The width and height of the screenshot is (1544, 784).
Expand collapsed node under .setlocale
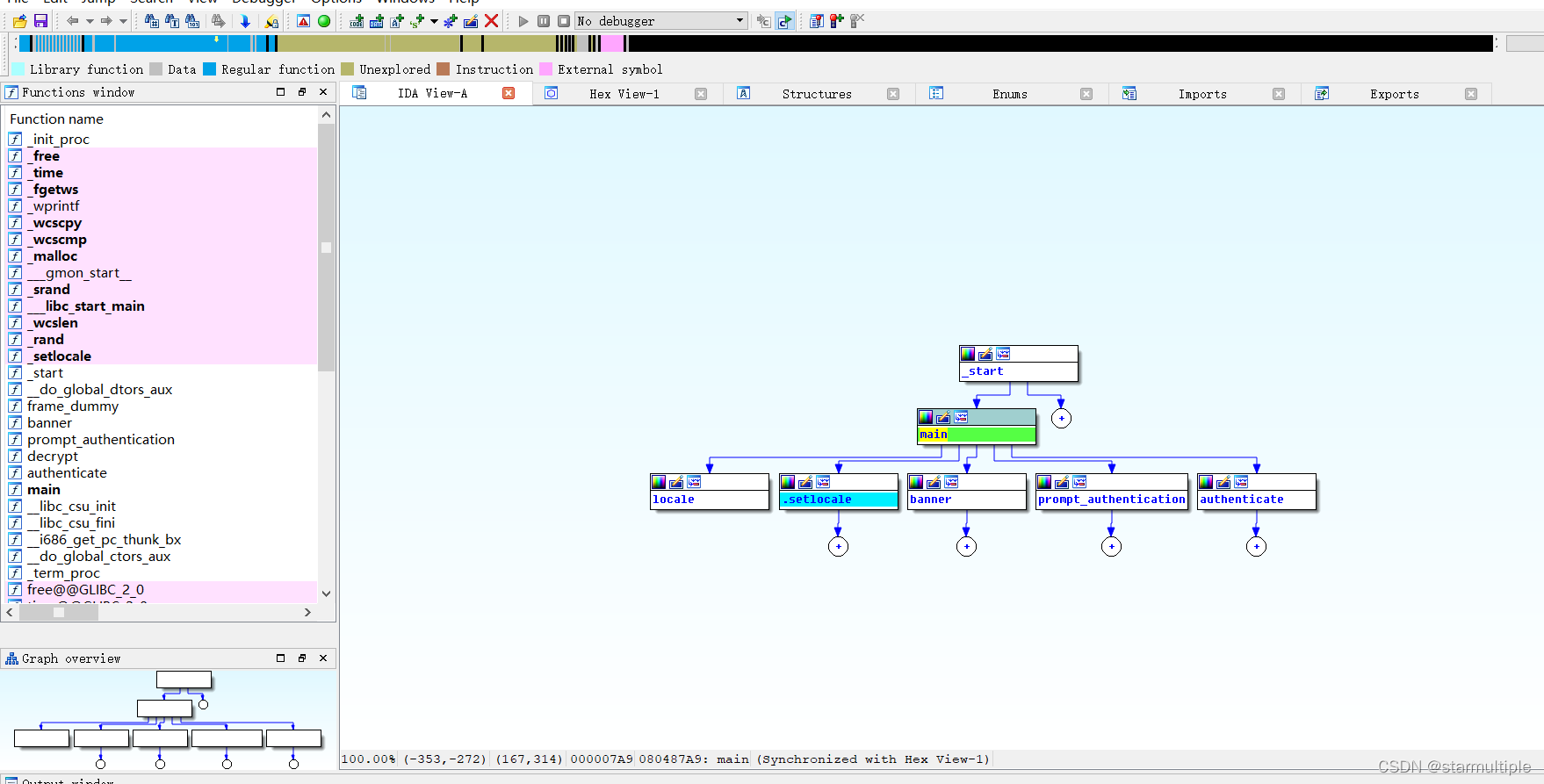tap(839, 546)
